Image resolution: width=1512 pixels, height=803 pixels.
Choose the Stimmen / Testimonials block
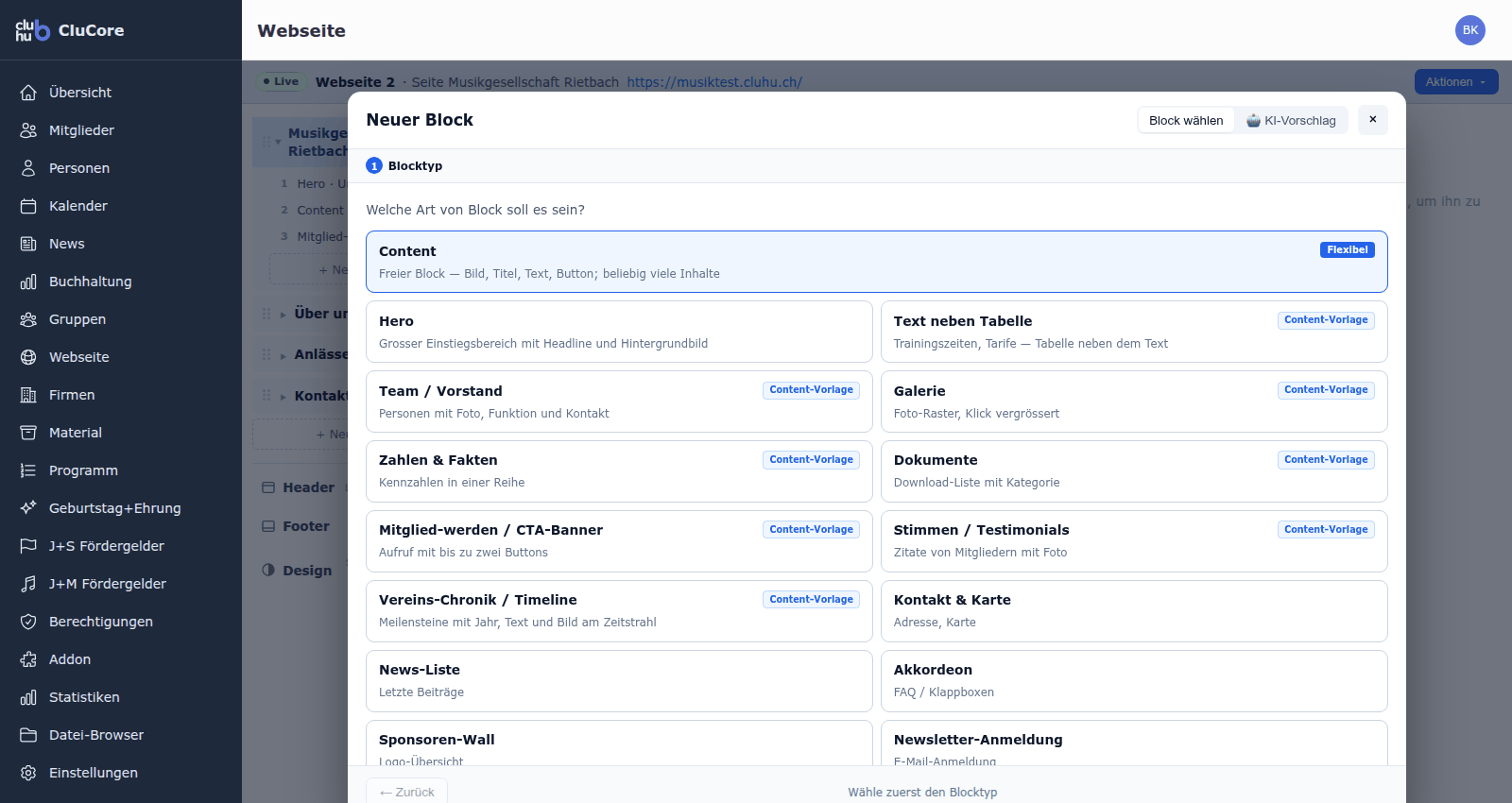coord(1134,541)
